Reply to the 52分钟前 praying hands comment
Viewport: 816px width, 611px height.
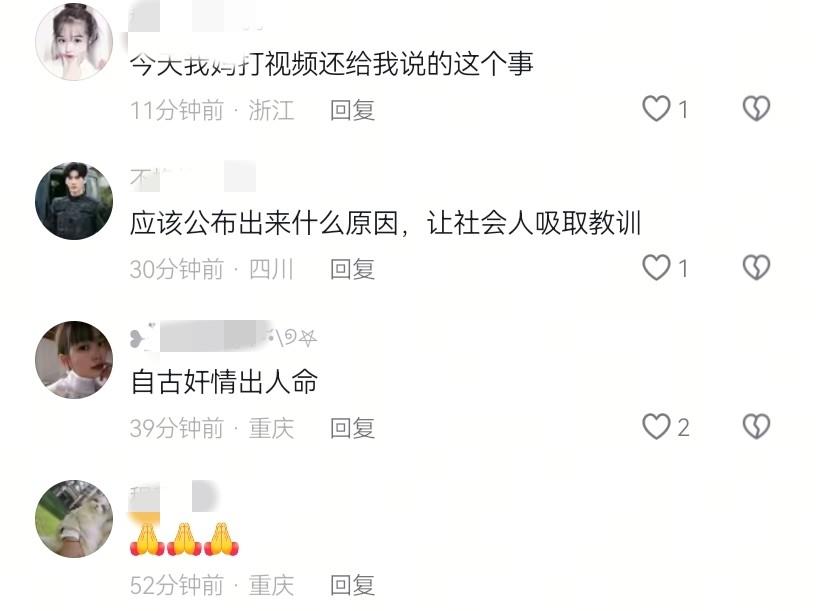click(x=352, y=585)
